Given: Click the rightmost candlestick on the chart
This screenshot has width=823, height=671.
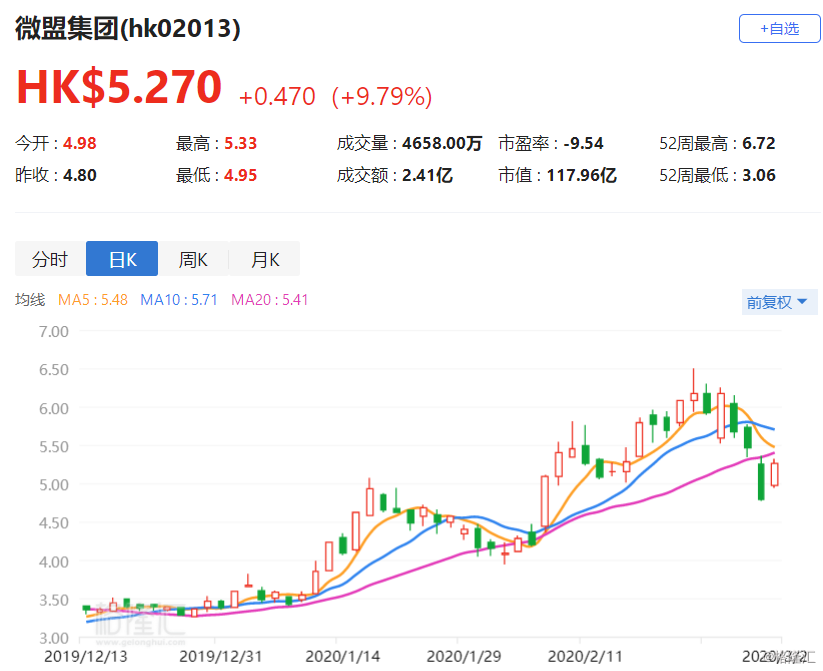Looking at the screenshot, I should pyautogui.click(x=774, y=473).
